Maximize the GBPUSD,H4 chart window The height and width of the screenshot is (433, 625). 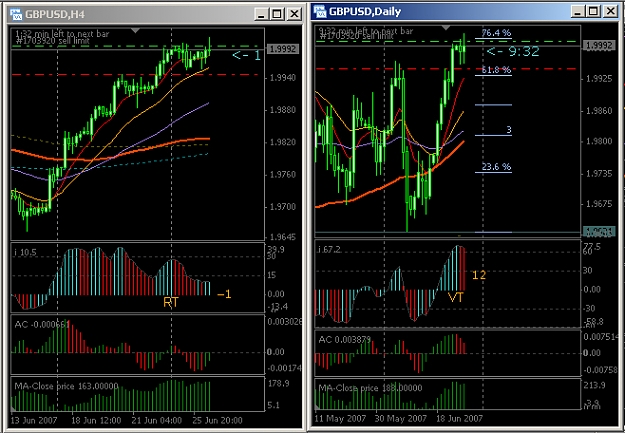277,15
